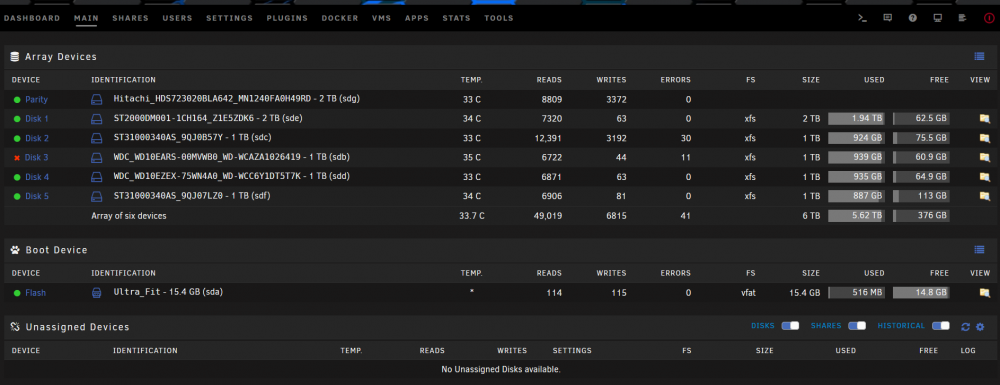The image size is (1000, 385).
Task: Browse Flash contents via view icon
Action: click(x=985, y=293)
